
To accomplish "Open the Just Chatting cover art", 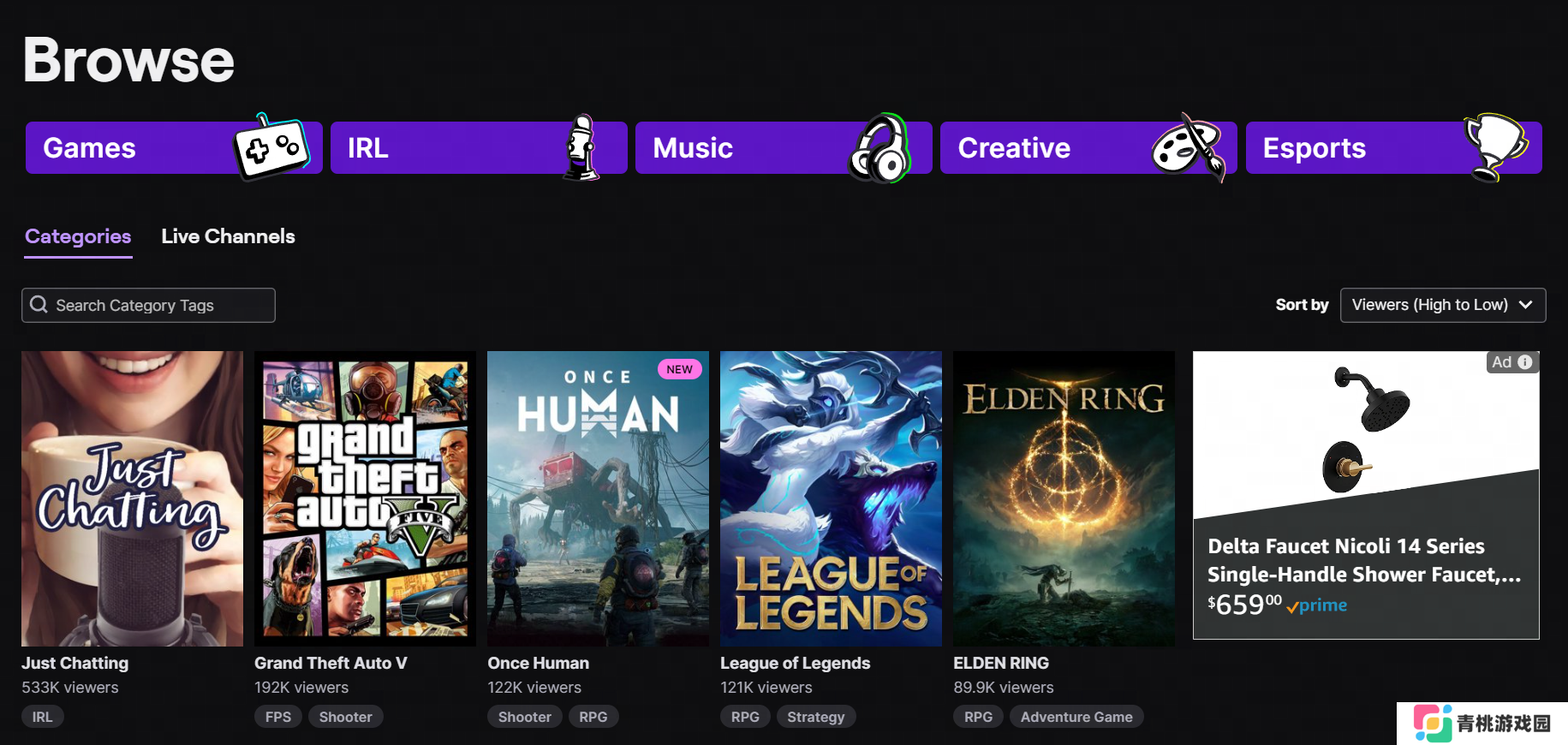I will tap(132, 498).
